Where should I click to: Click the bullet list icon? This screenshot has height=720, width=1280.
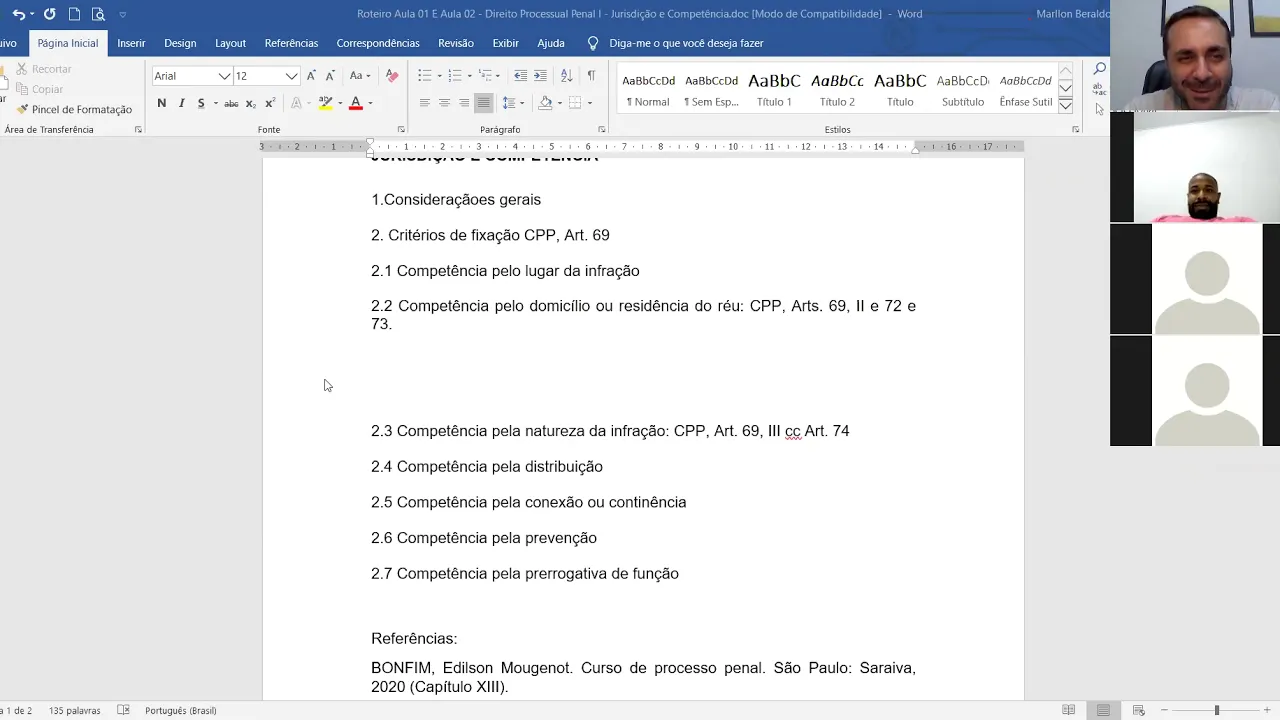click(x=424, y=76)
